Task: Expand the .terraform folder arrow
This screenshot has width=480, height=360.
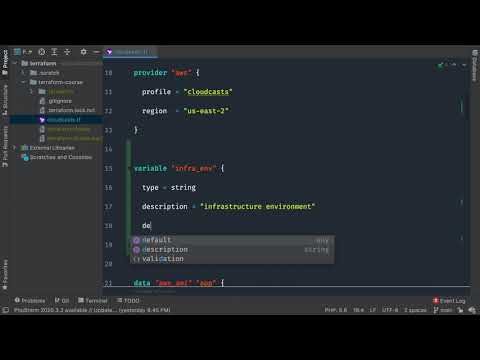Action: [31, 91]
